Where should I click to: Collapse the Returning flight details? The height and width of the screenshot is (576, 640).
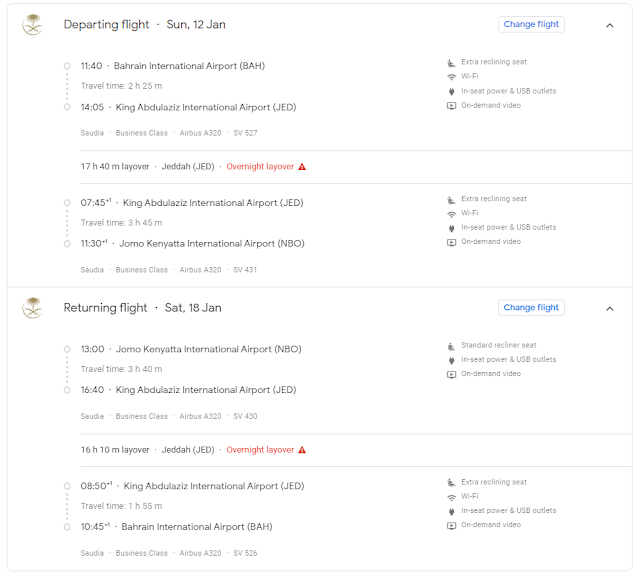(x=610, y=308)
